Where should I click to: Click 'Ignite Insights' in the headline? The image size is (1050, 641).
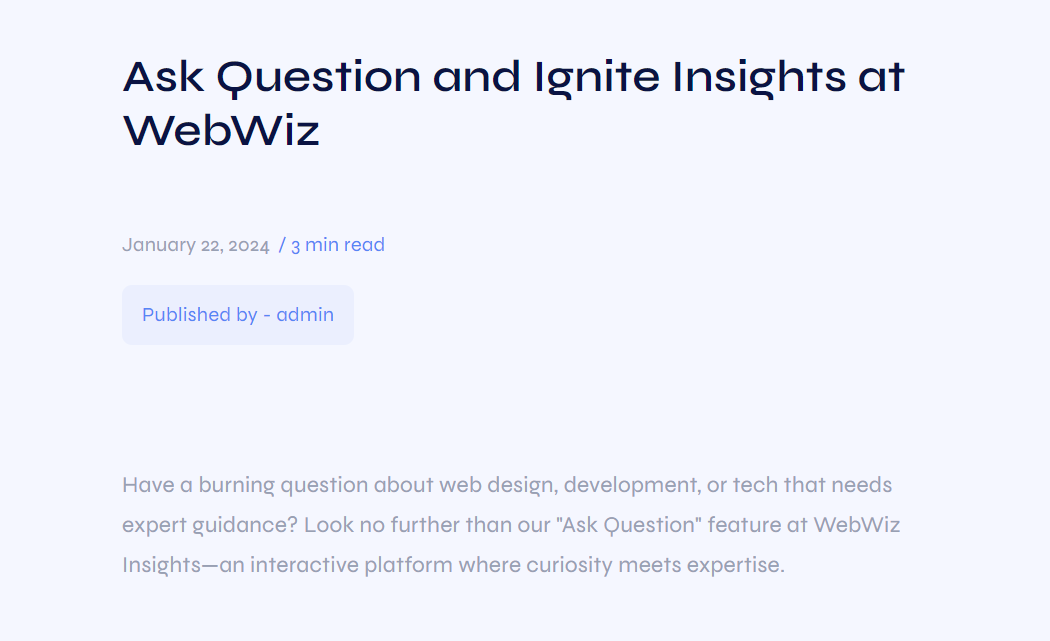[x=690, y=77]
